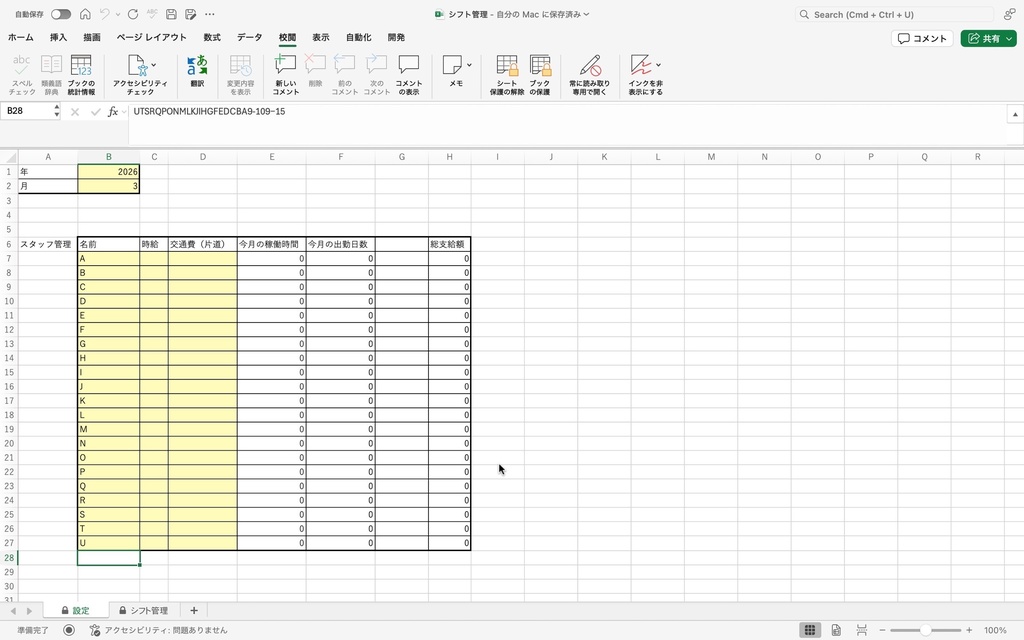
Task: Expand the メモ dropdown arrow
Action: click(x=469, y=65)
